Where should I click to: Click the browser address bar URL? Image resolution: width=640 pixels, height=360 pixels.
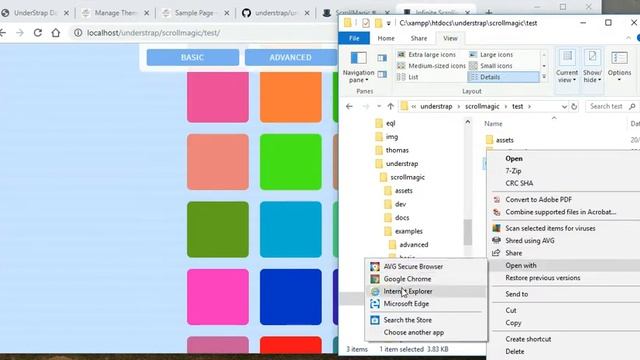[x=153, y=33]
